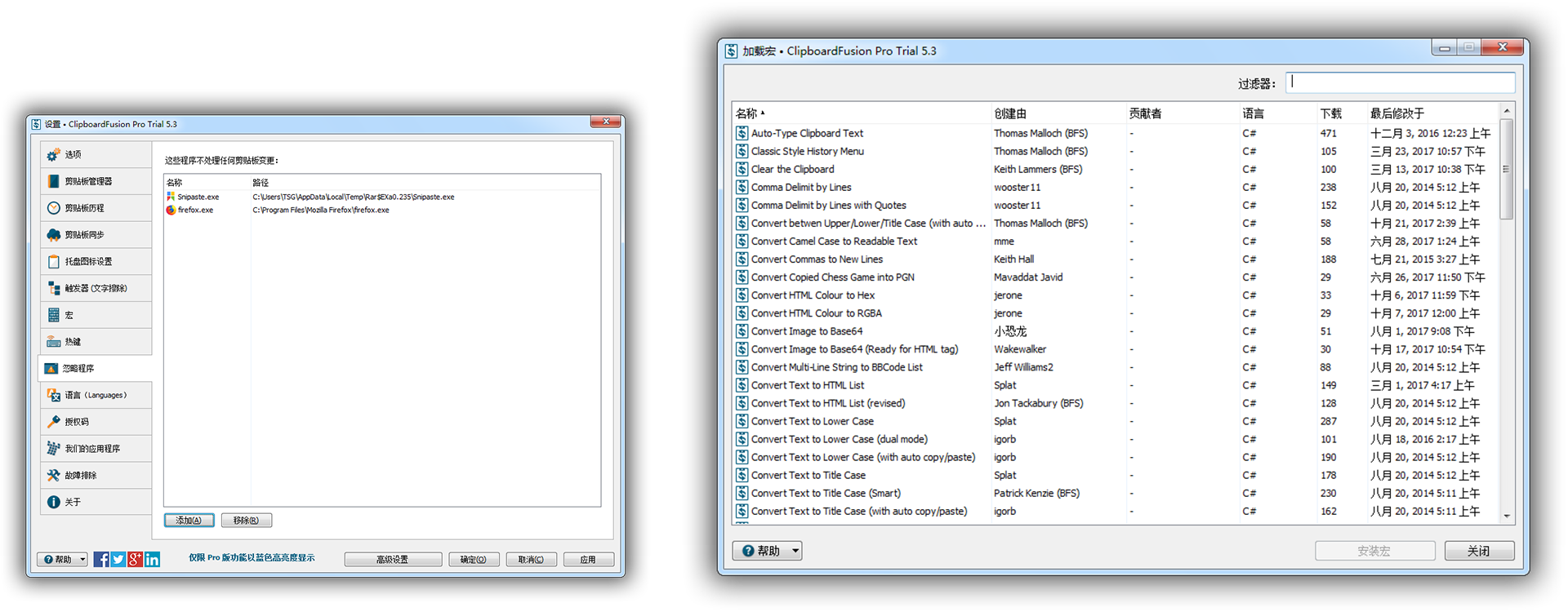Click the 故障排除 tools icon
The height and width of the screenshot is (612, 1568).
click(54, 475)
